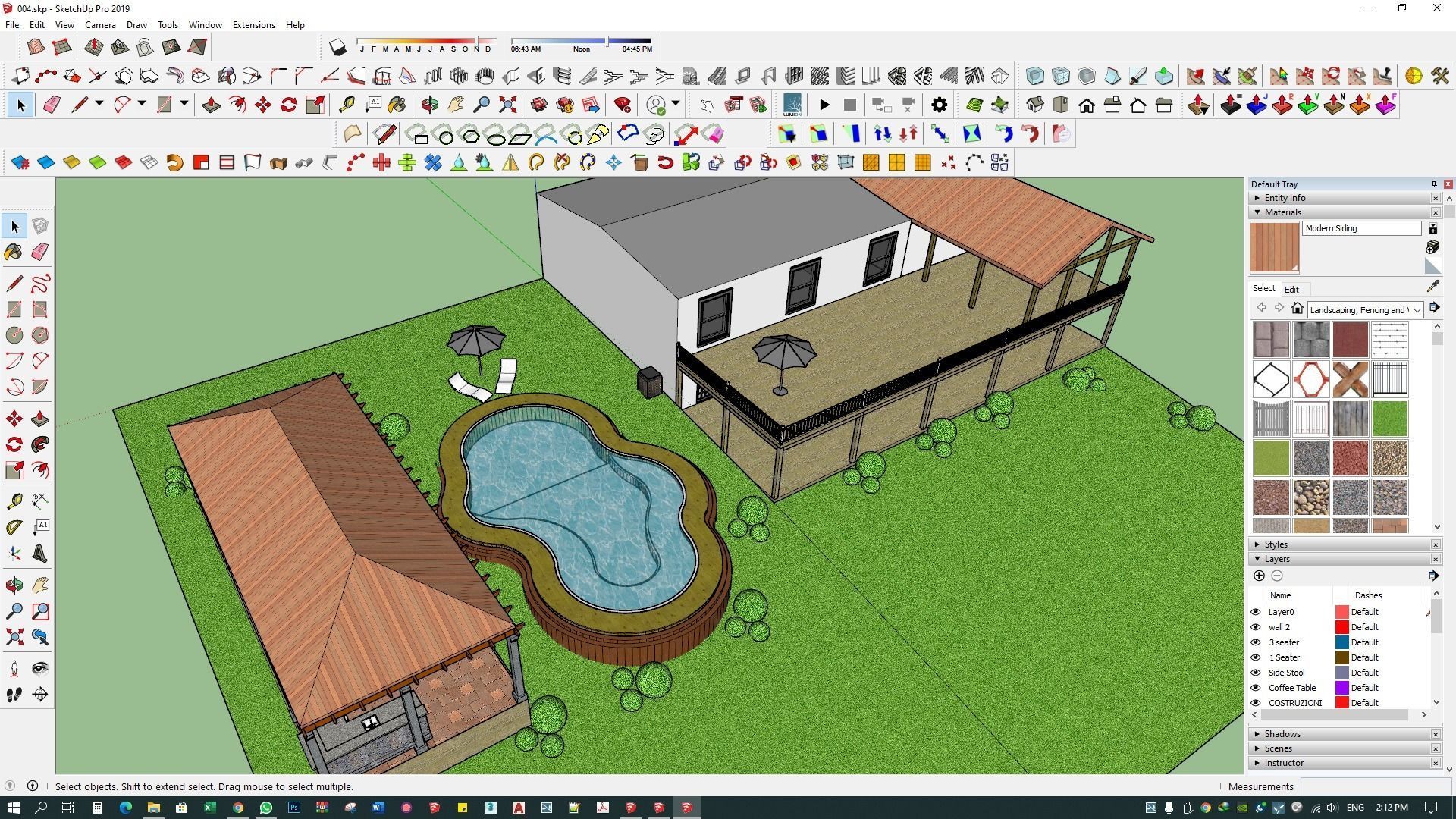Click Zoom Extents in left toolbar
The width and height of the screenshot is (1456, 819).
14,636
